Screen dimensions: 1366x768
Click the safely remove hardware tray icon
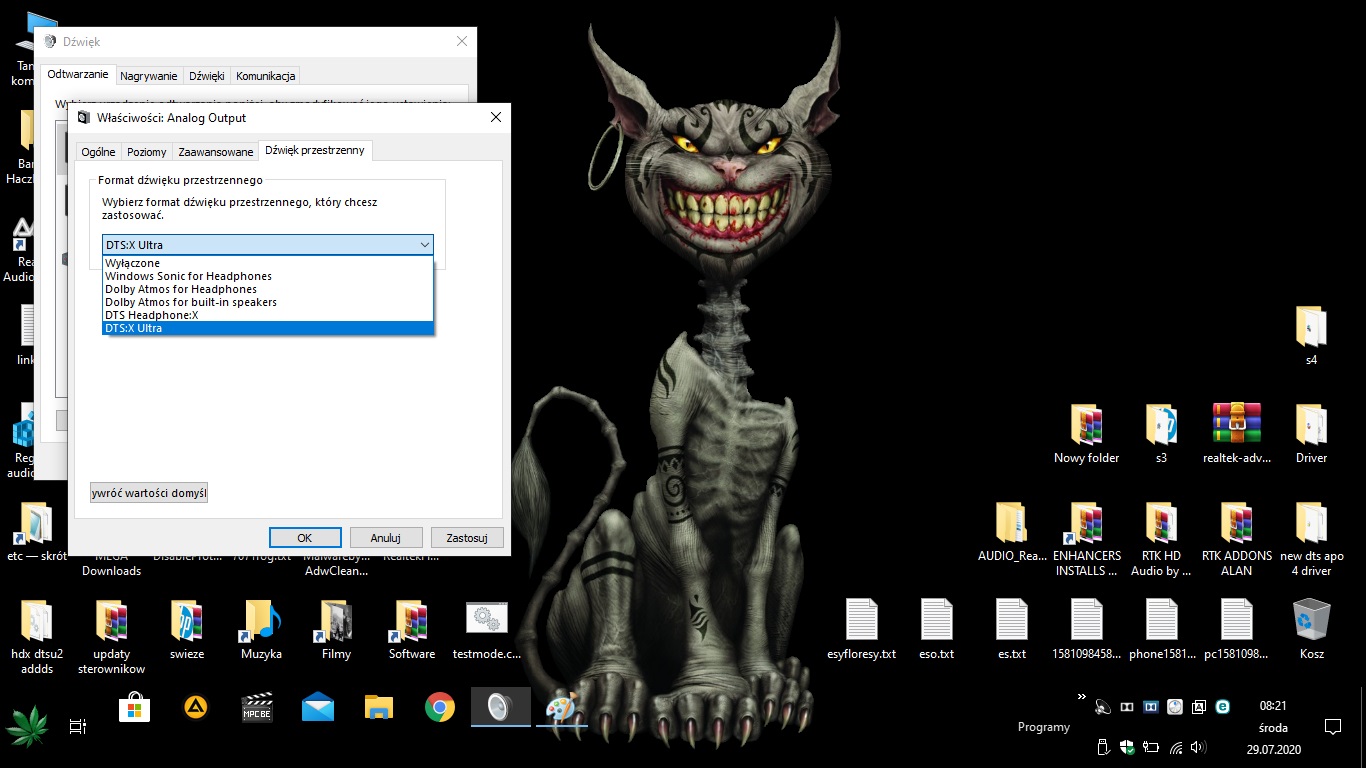pos(1103,747)
